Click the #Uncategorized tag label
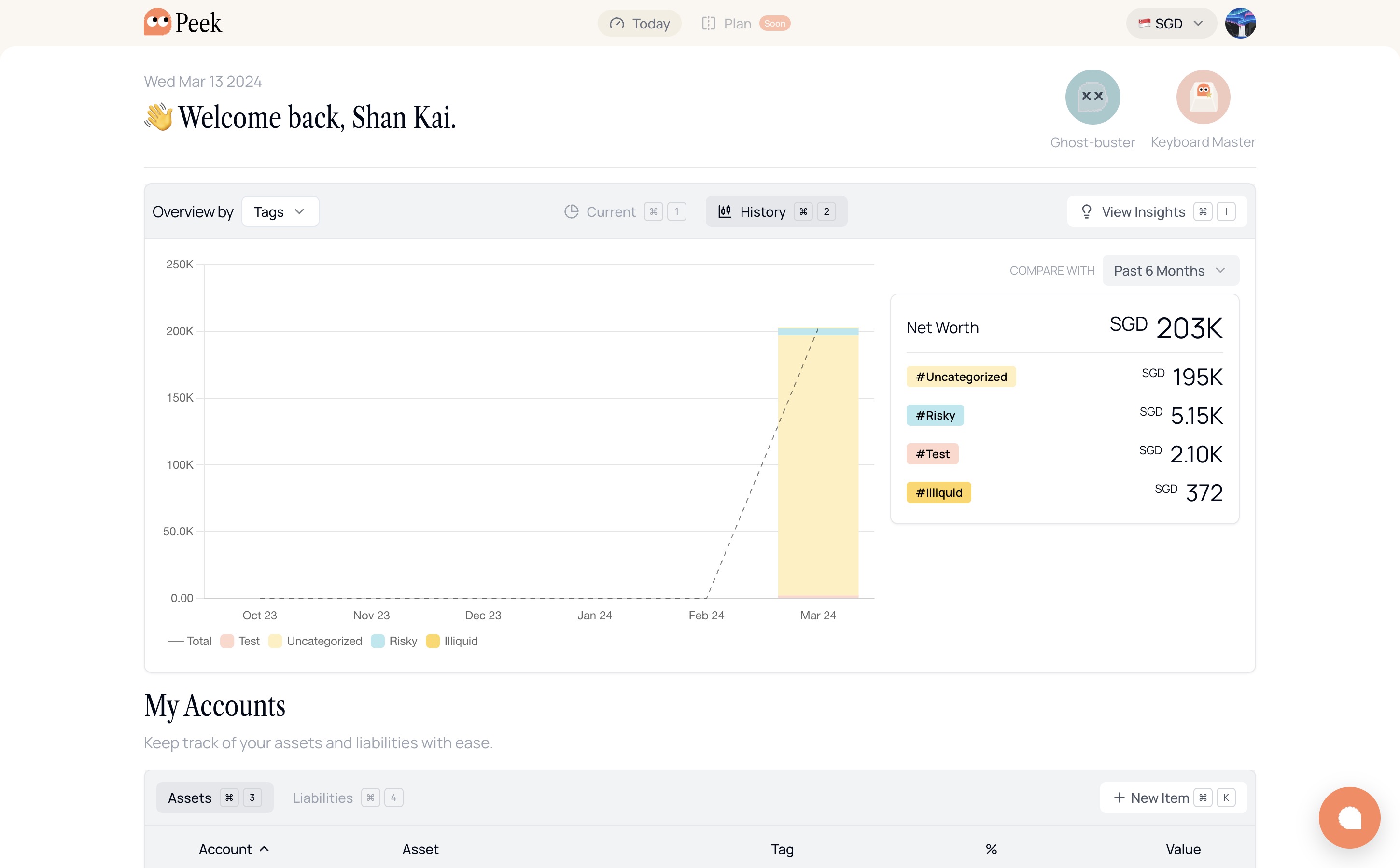This screenshot has width=1400, height=868. tap(960, 377)
